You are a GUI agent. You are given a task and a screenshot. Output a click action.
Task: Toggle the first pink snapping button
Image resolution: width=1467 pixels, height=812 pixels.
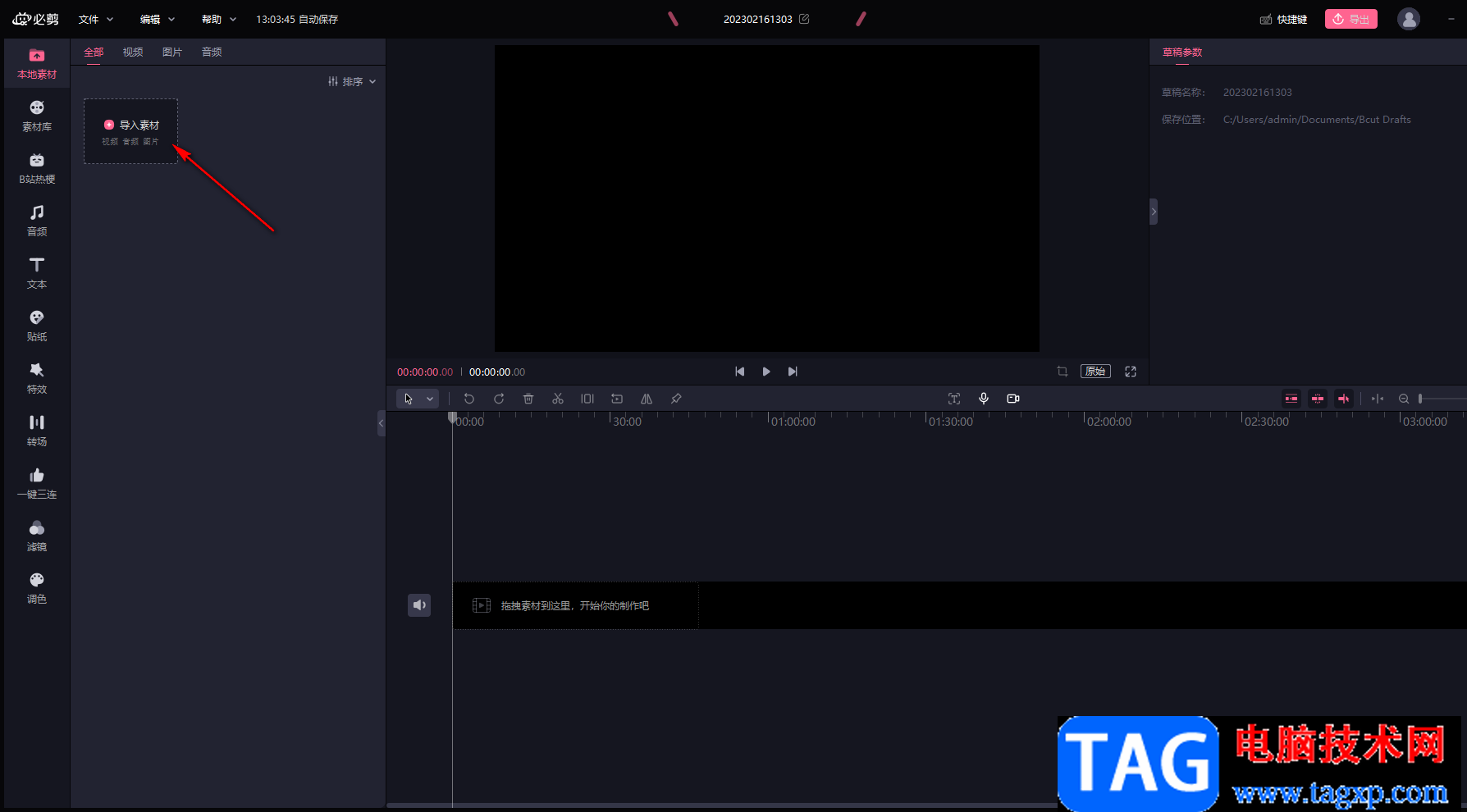[x=1291, y=399]
